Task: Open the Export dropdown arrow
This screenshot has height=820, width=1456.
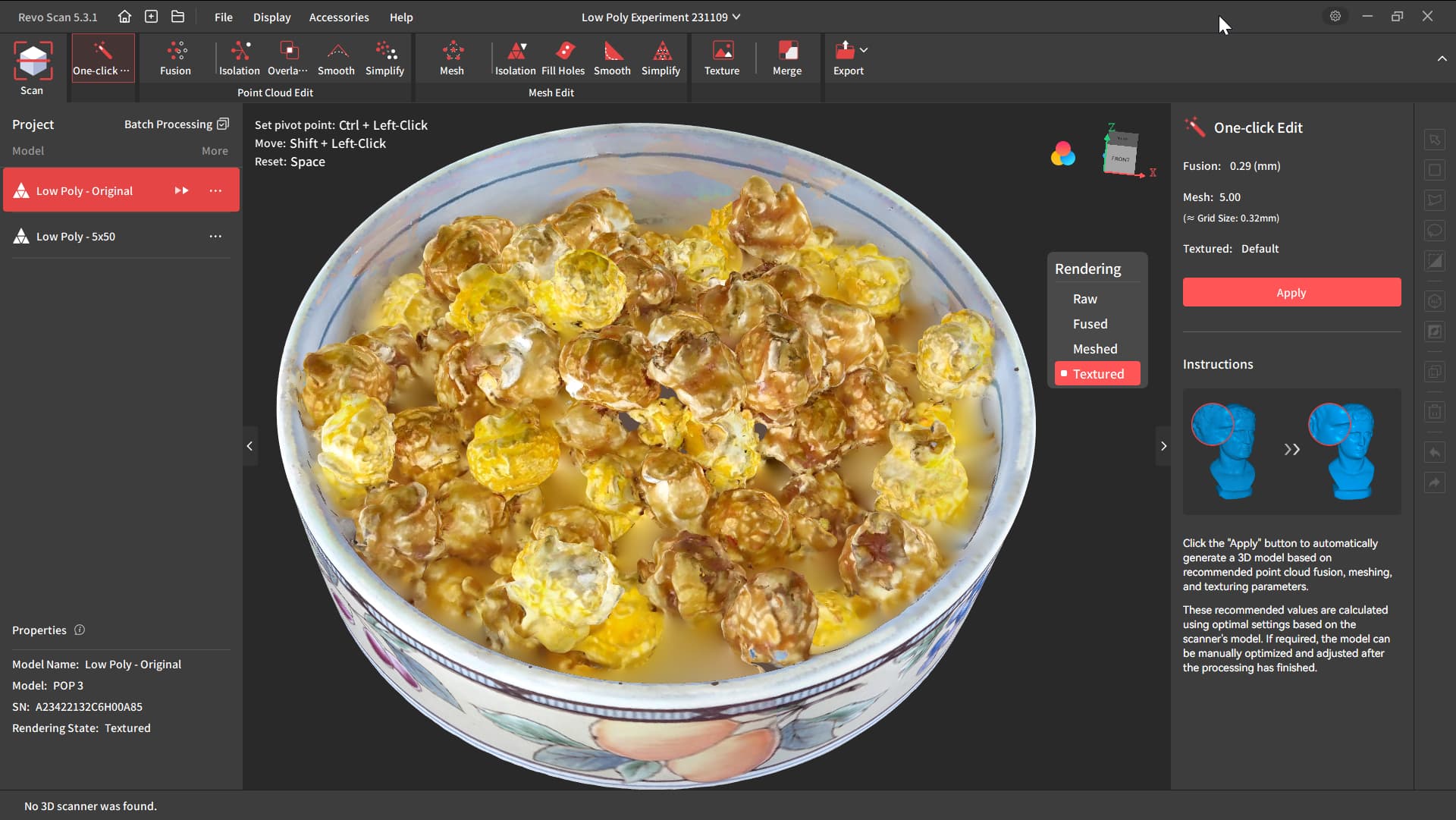Action: pos(864,50)
